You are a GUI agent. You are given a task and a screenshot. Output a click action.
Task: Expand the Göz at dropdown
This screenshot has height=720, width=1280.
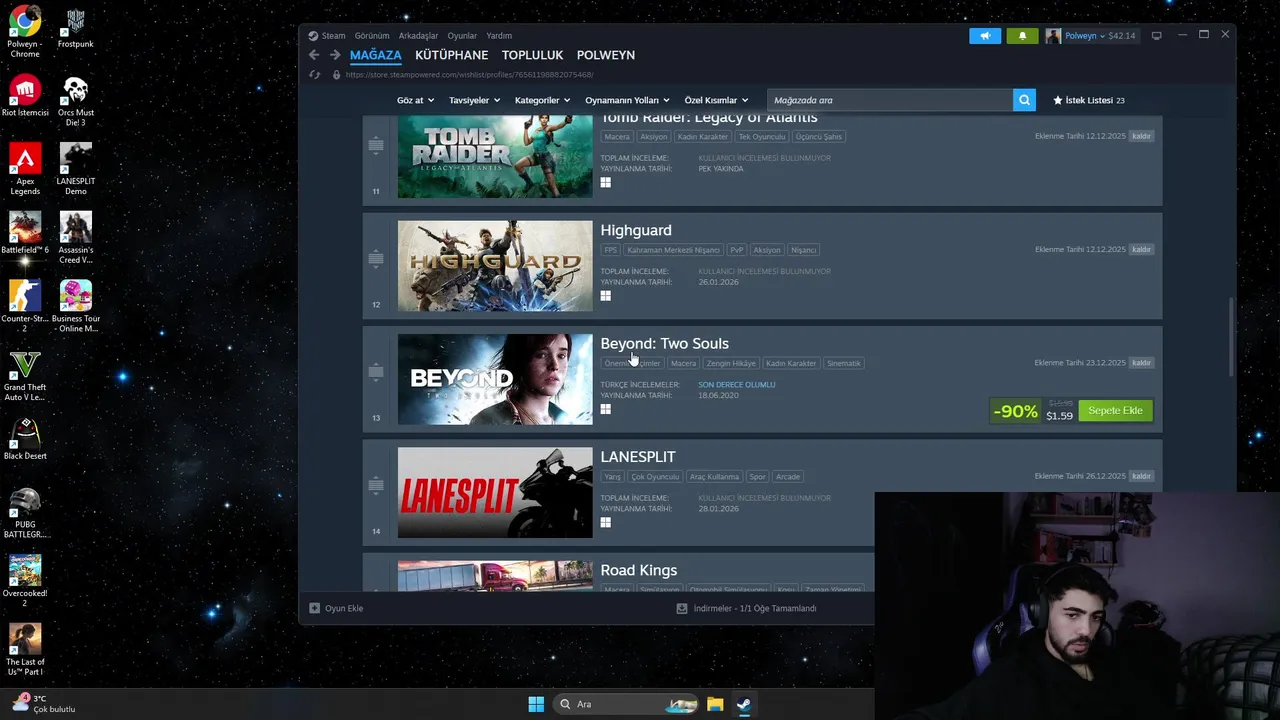[415, 100]
